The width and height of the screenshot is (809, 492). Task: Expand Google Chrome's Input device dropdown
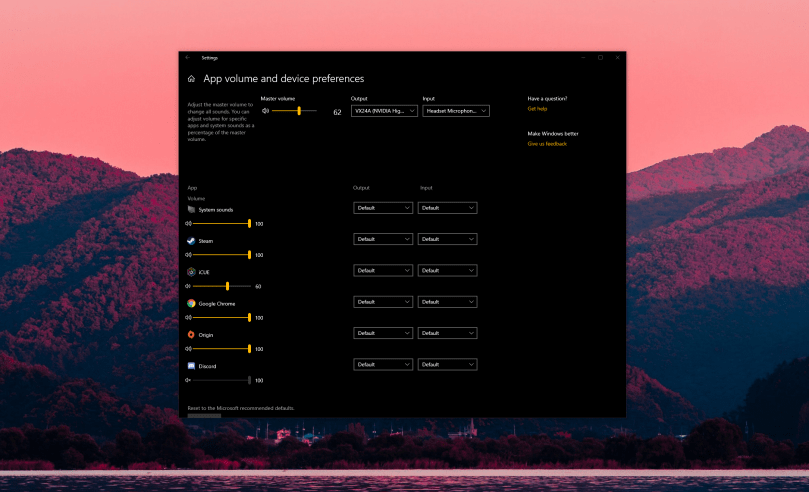(x=449, y=301)
